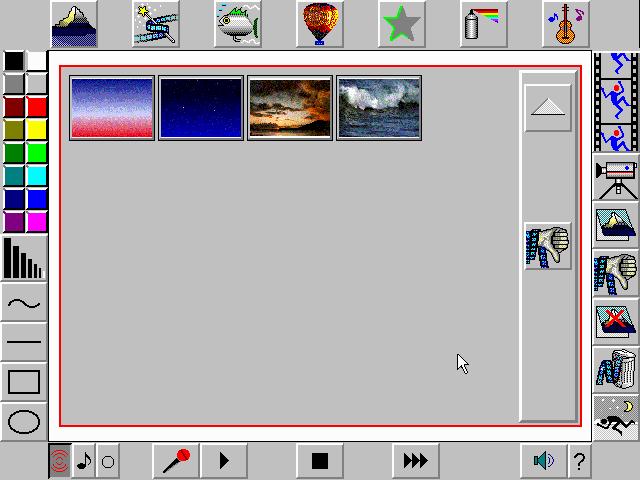The height and width of the screenshot is (480, 640).
Task: Pick the teal color swatch
Action: pyautogui.click(x=14, y=176)
